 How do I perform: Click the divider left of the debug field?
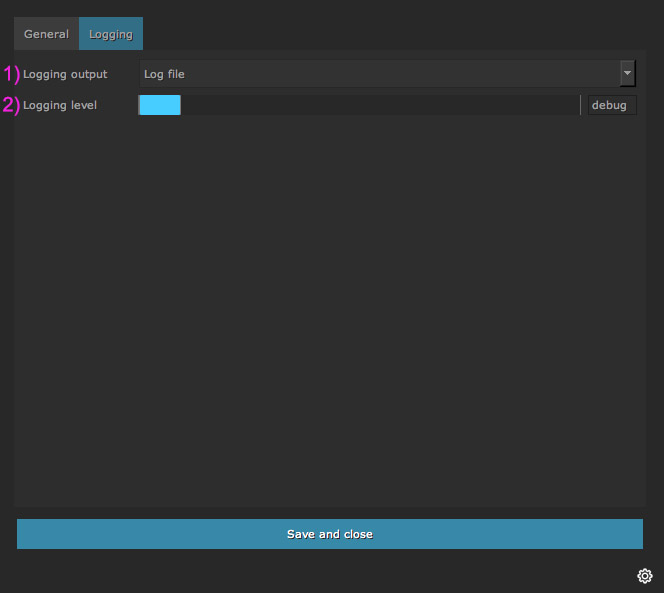tap(580, 105)
